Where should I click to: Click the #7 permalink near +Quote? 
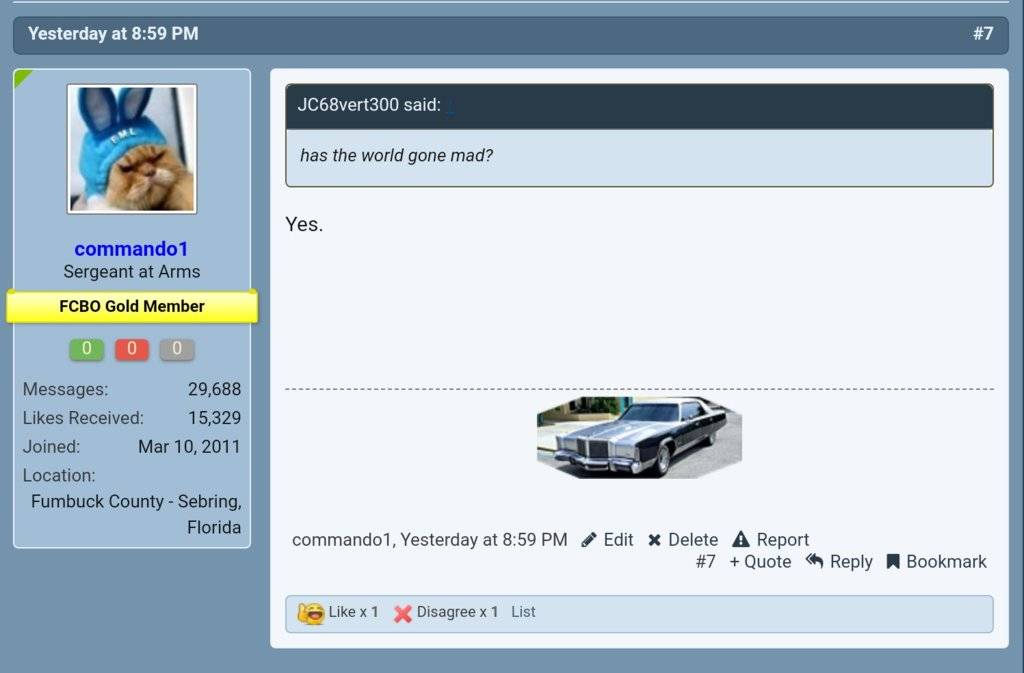707,562
